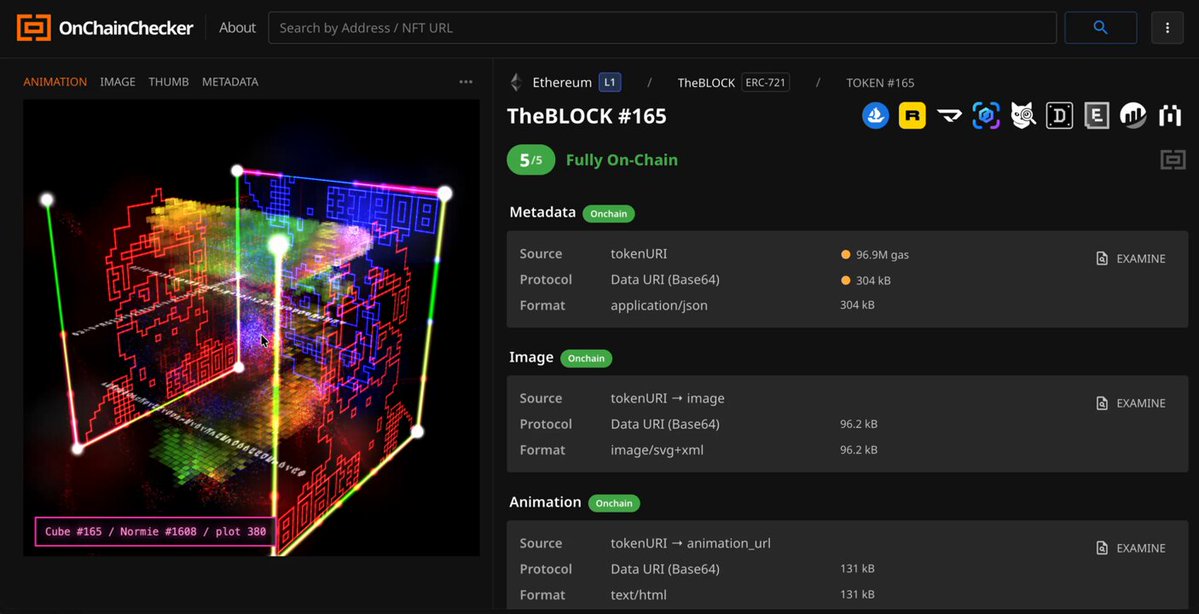Open the yellow Rarible icon
This screenshot has height=614, width=1199.
pos(912,115)
